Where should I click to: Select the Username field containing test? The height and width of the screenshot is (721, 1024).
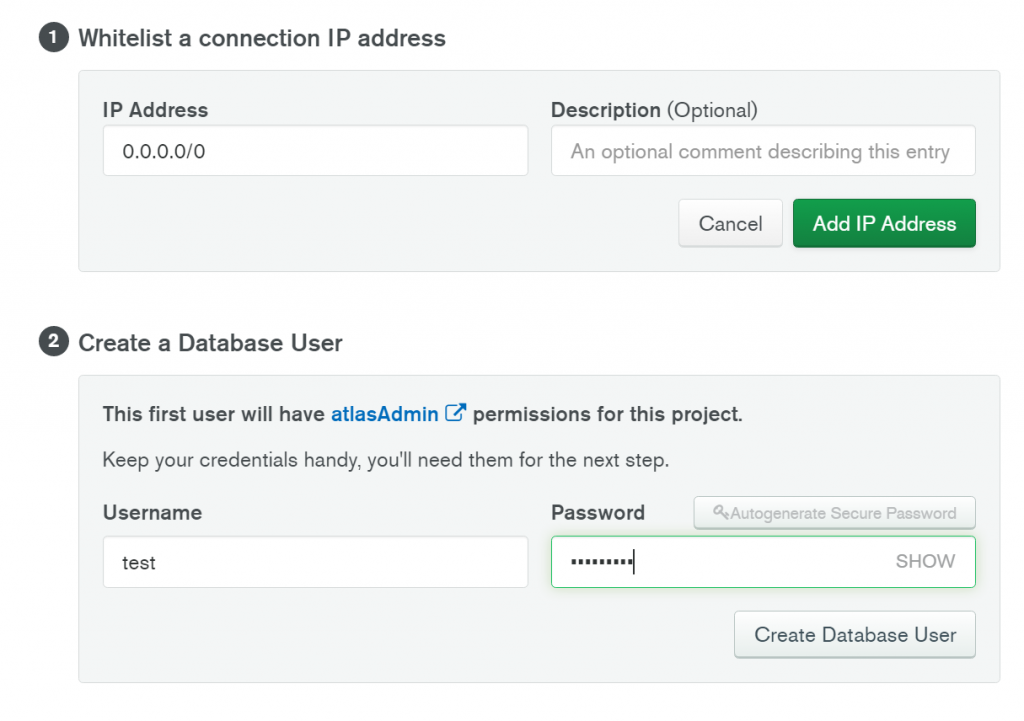pyautogui.click(x=315, y=562)
